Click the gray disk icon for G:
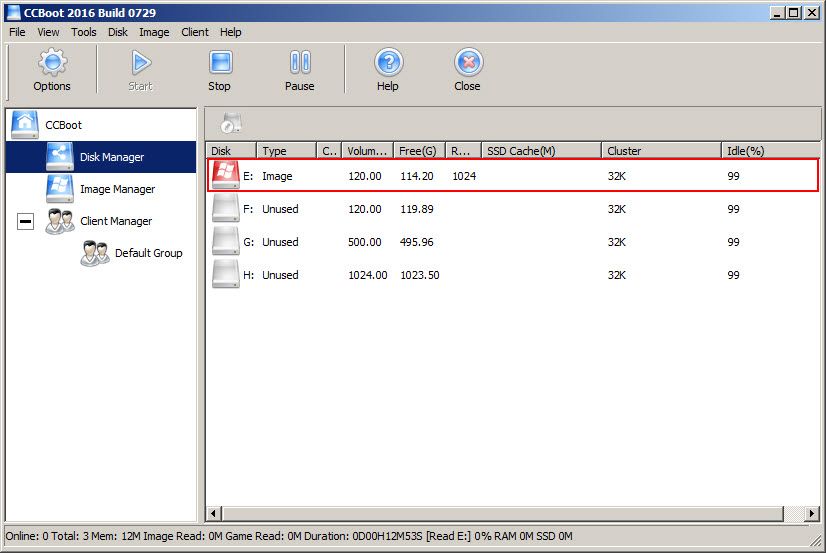 [225, 241]
